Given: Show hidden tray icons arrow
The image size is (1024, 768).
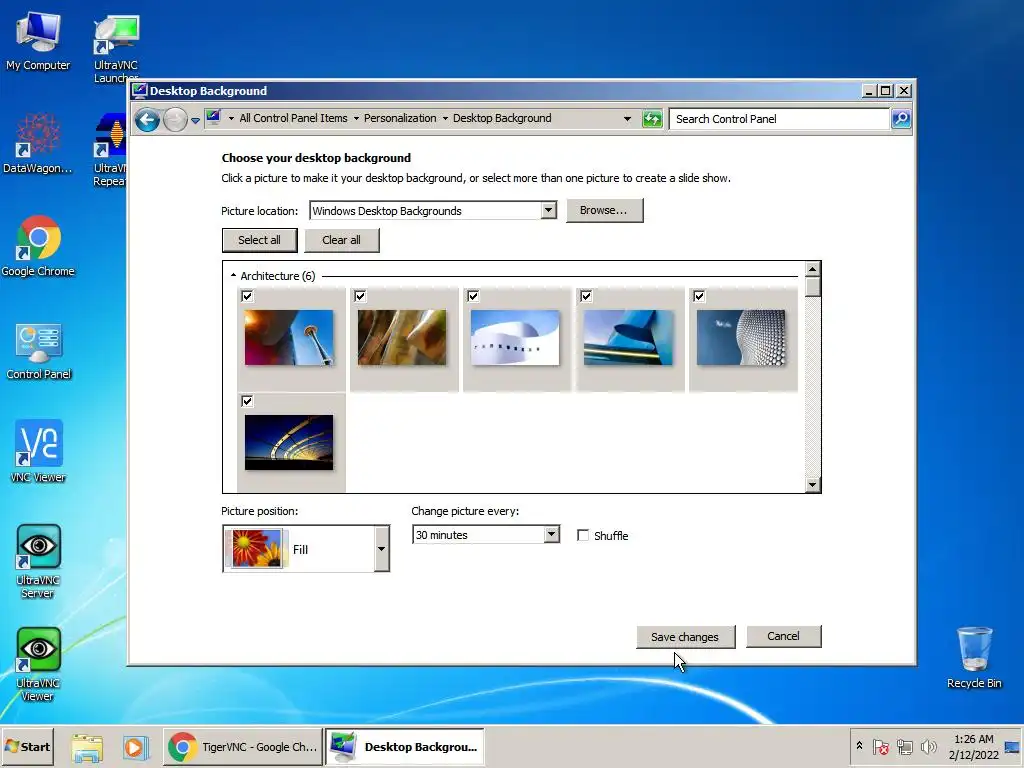Looking at the screenshot, I should (x=859, y=746).
